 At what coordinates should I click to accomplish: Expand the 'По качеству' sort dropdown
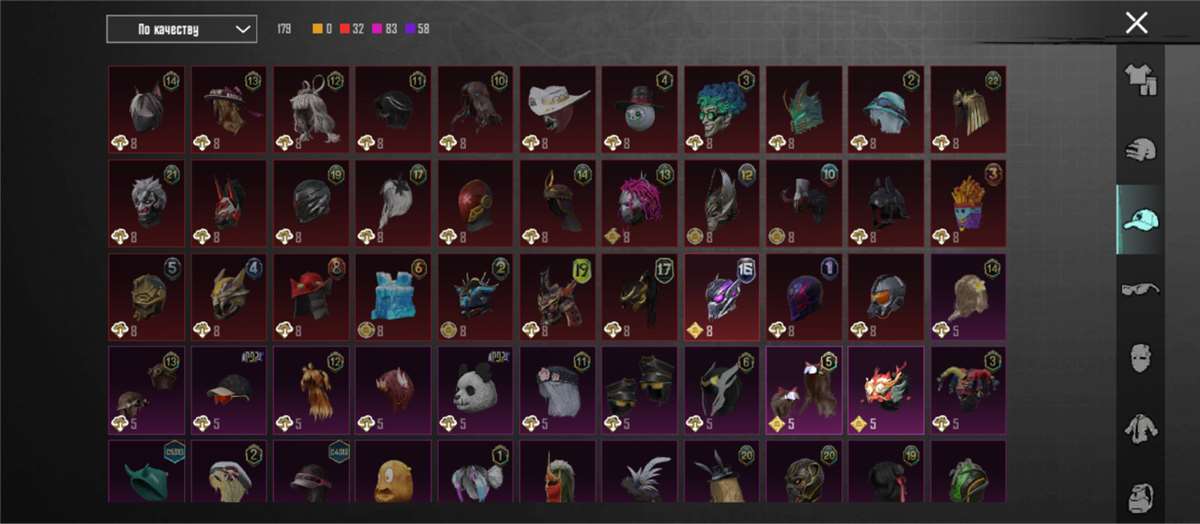pos(182,29)
